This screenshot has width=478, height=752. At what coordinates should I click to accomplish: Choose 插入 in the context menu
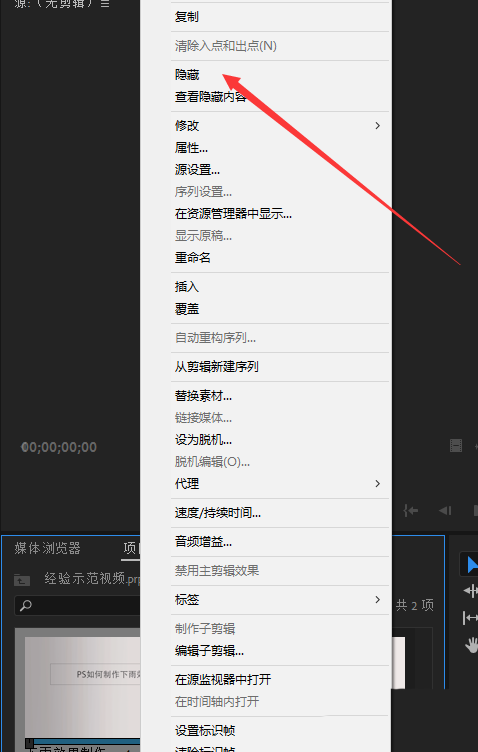(187, 287)
